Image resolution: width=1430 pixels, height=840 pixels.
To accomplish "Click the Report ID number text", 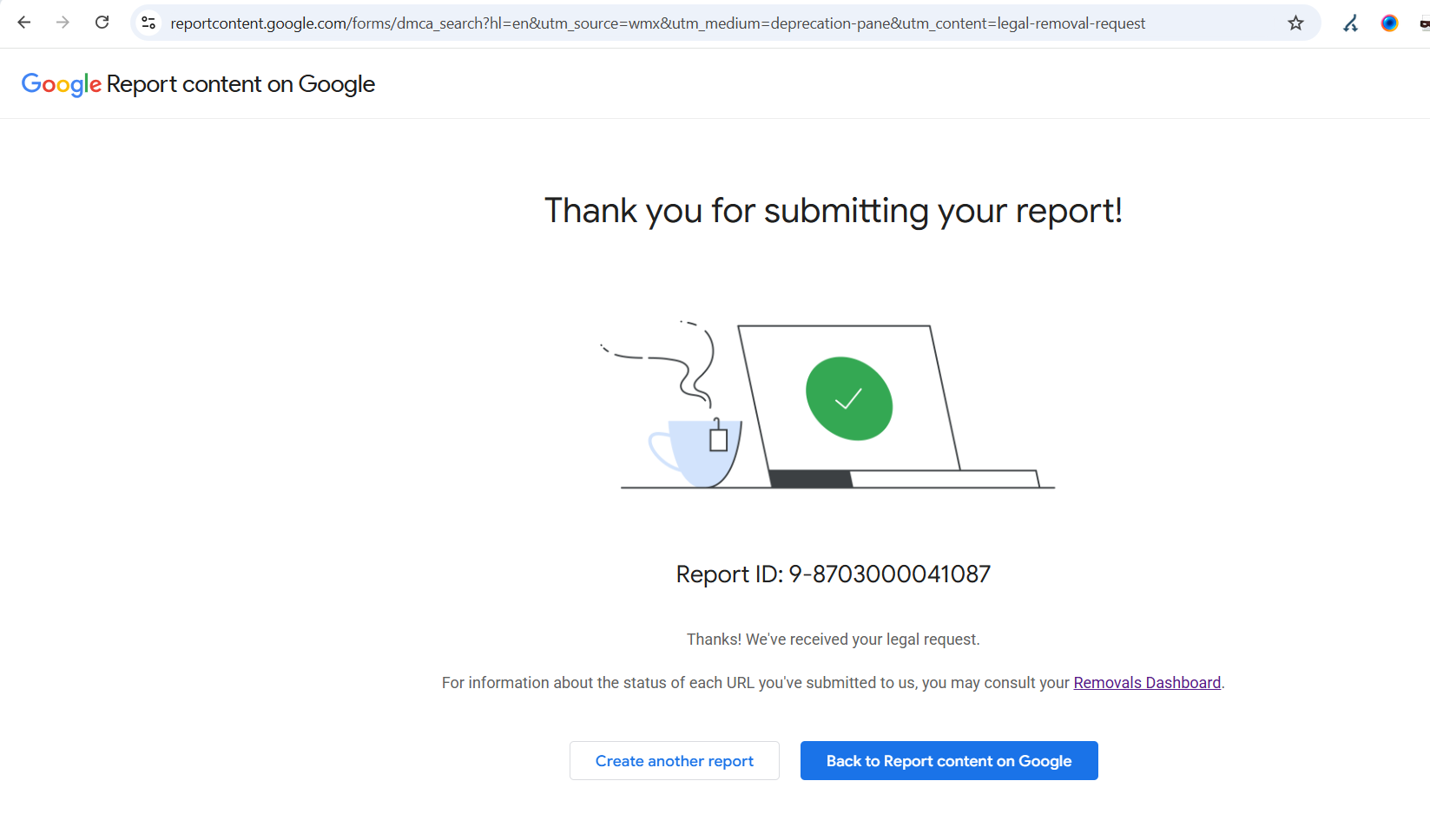I will pos(888,574).
